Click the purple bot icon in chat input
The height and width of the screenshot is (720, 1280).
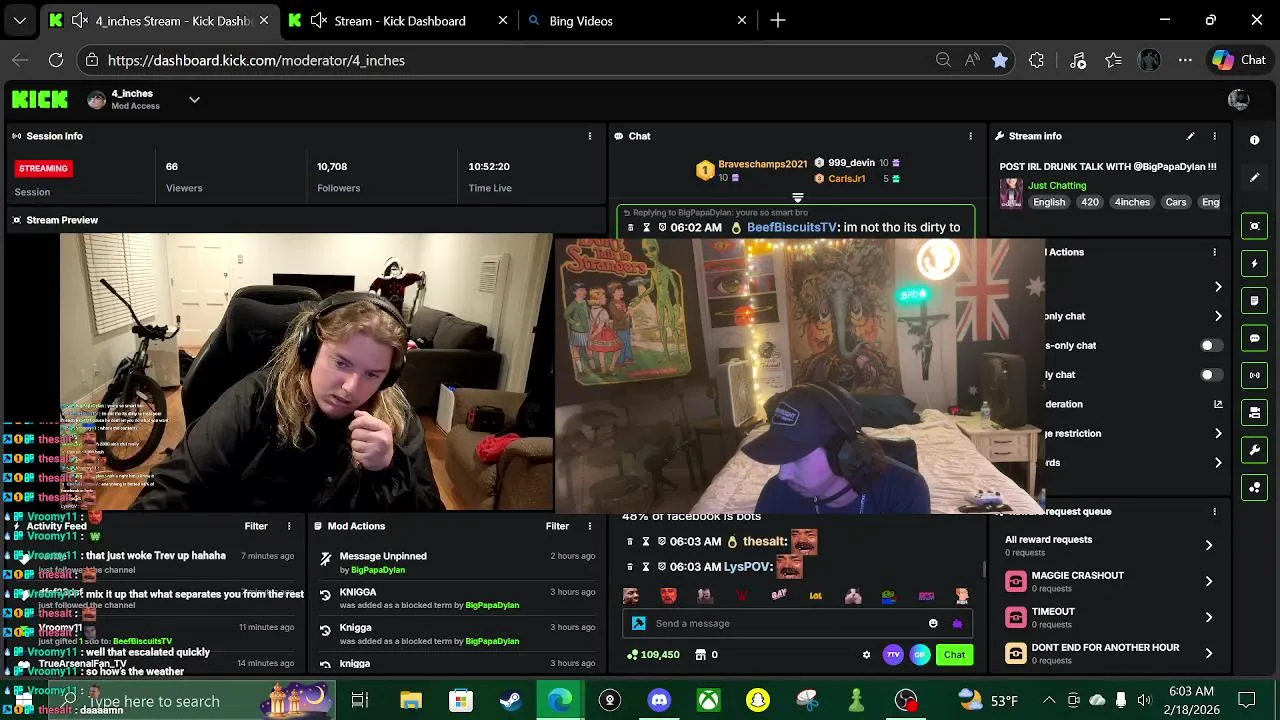pos(957,623)
